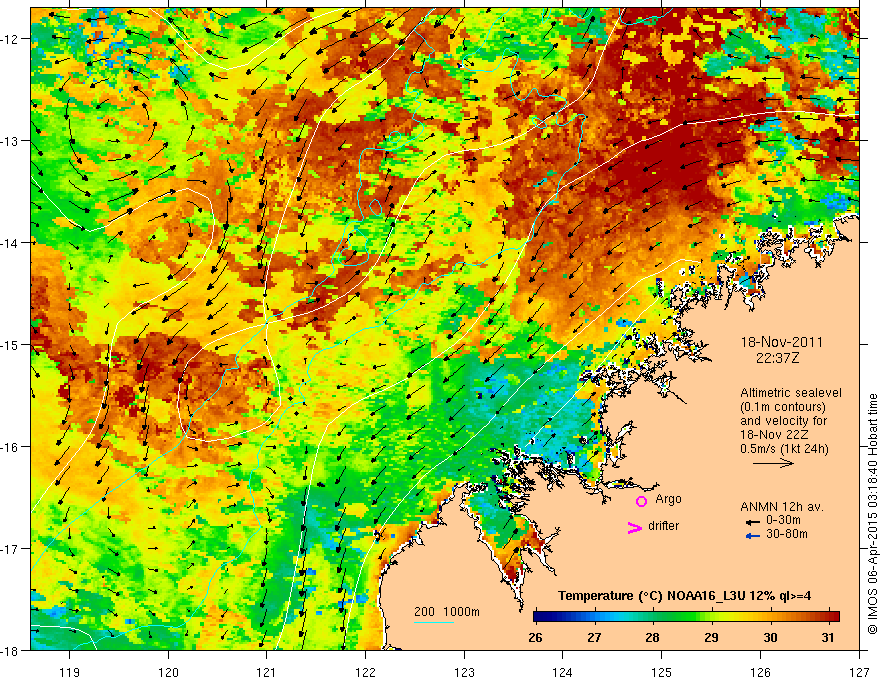Screen dimensions: 880x680
Task: Click the black 0-30m legend arrow
Action: tap(752, 522)
